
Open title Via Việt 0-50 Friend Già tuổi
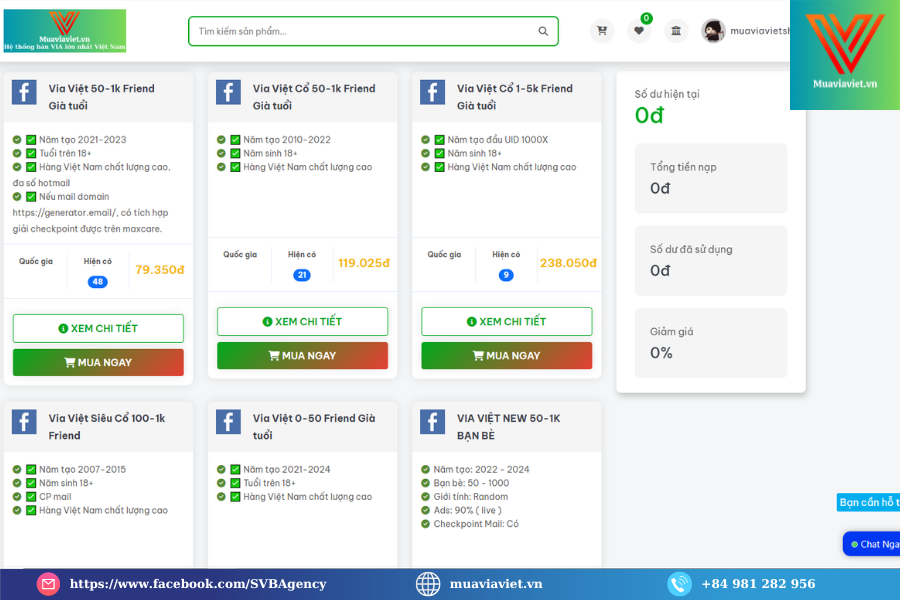(x=314, y=427)
